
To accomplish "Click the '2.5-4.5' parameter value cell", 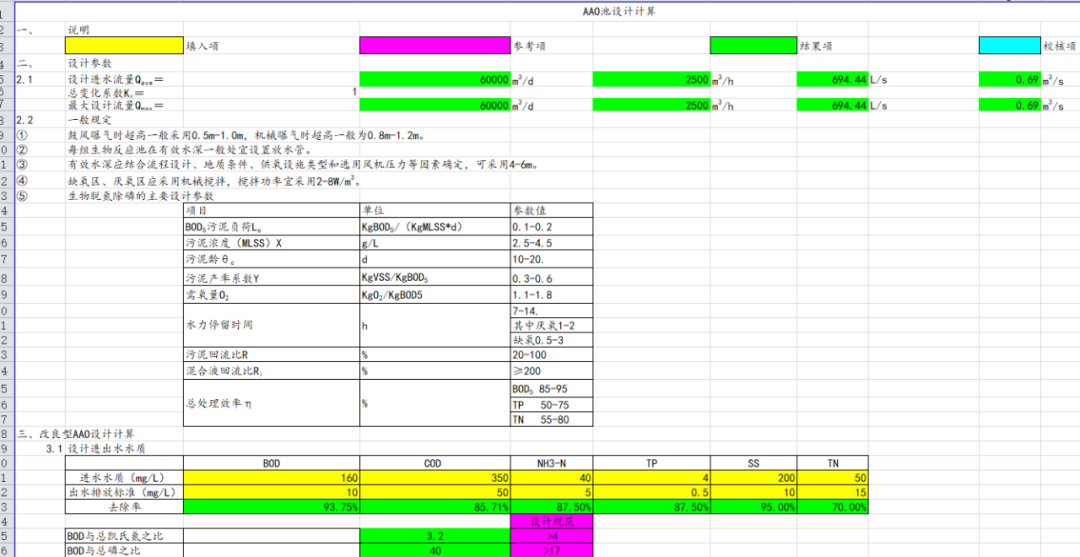I will [551, 243].
